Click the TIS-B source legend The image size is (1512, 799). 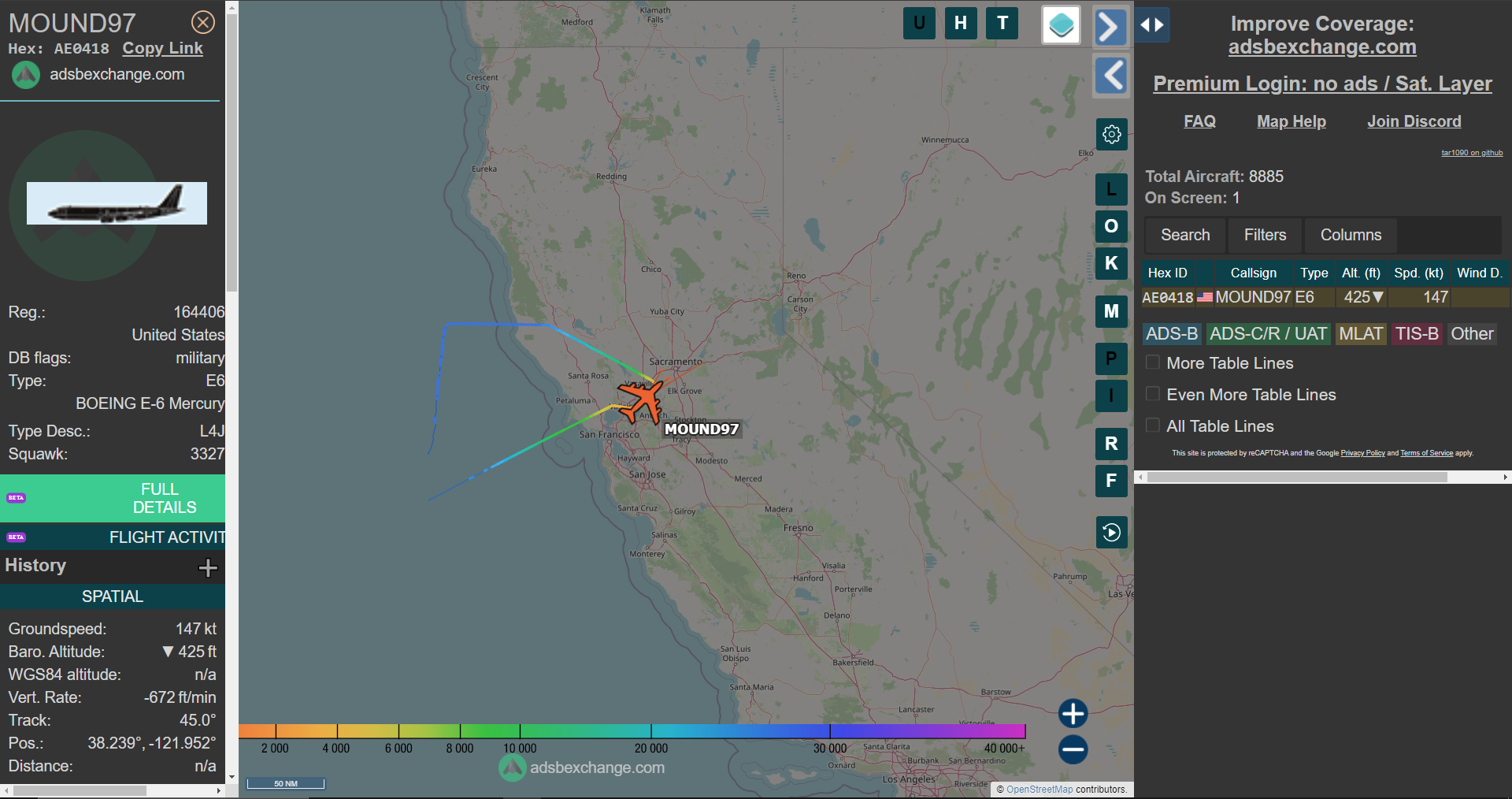tap(1417, 334)
